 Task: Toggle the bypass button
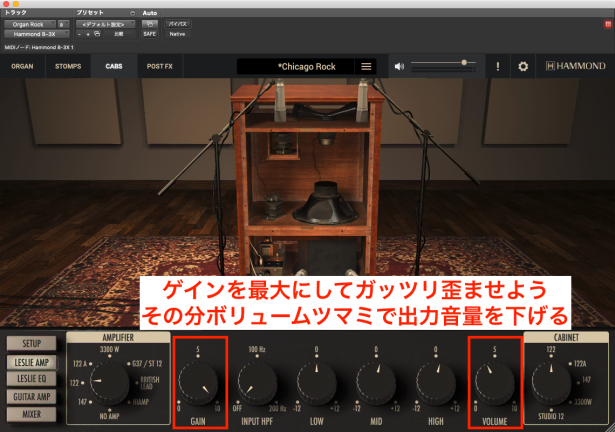coord(177,22)
